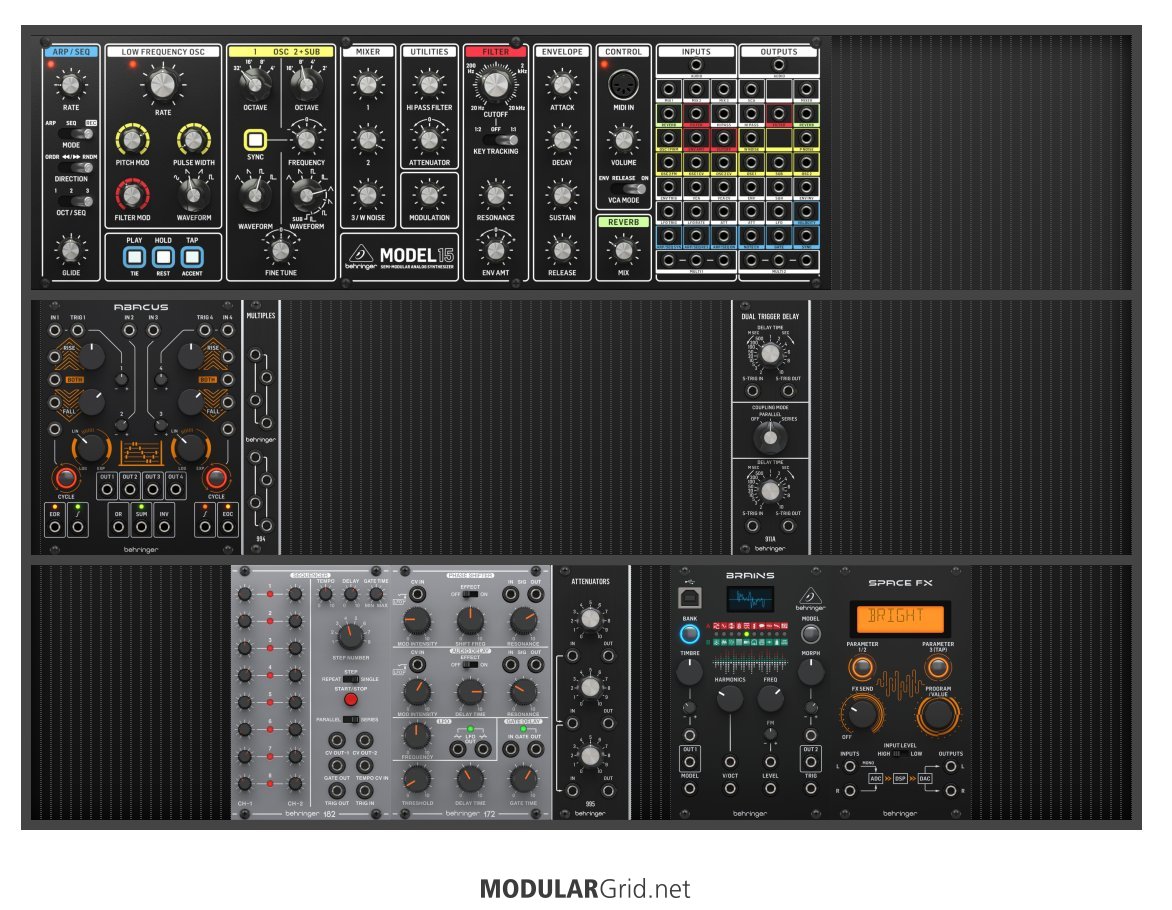The width and height of the screenshot is (1172, 910).
Task: Click the Envelope Sustain knob
Action: click(x=561, y=195)
